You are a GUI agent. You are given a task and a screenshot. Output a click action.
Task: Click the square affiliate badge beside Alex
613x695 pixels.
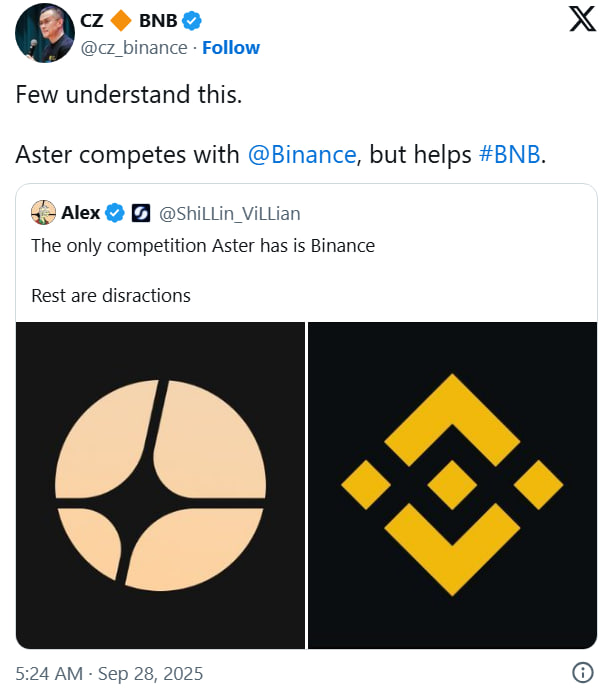point(141,213)
